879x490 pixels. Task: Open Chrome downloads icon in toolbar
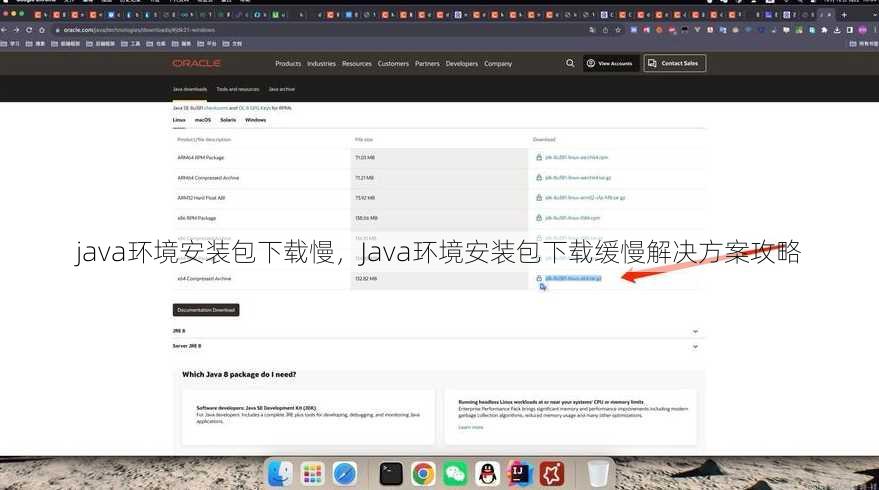[x=837, y=30]
